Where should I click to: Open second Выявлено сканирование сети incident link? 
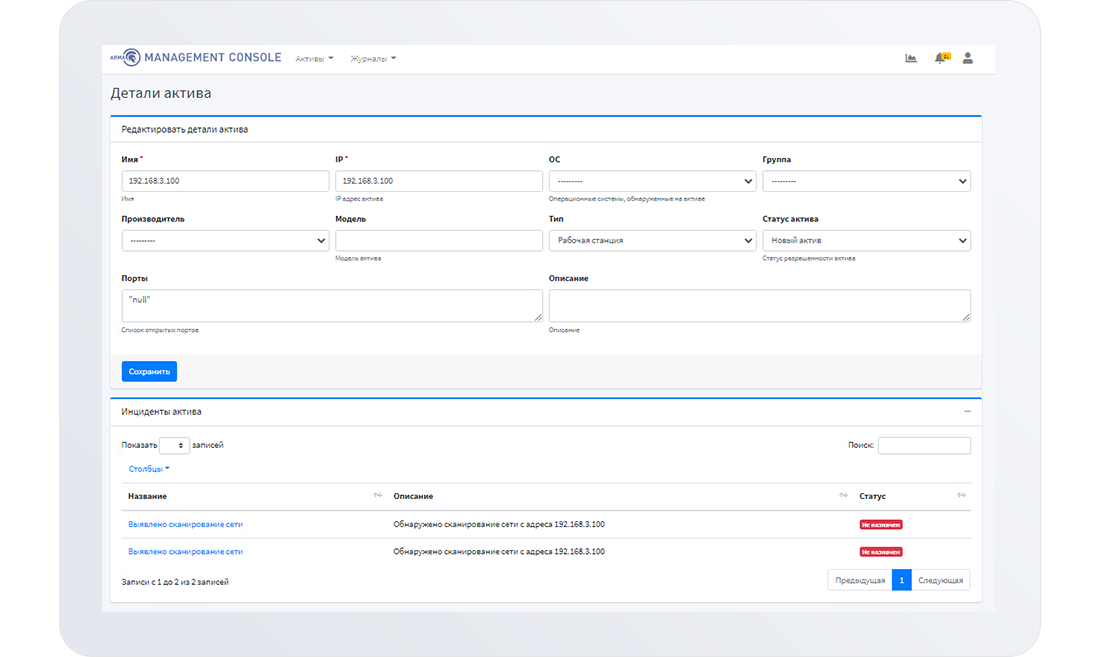point(185,552)
